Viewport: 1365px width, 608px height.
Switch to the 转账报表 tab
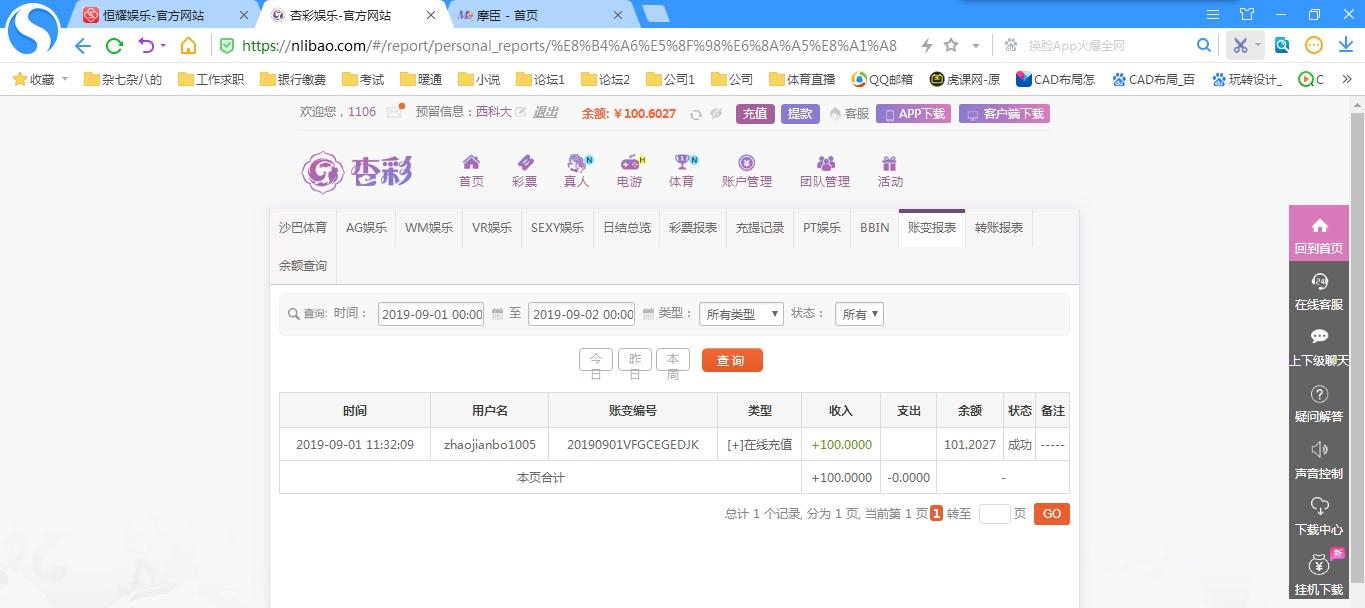pos(998,228)
